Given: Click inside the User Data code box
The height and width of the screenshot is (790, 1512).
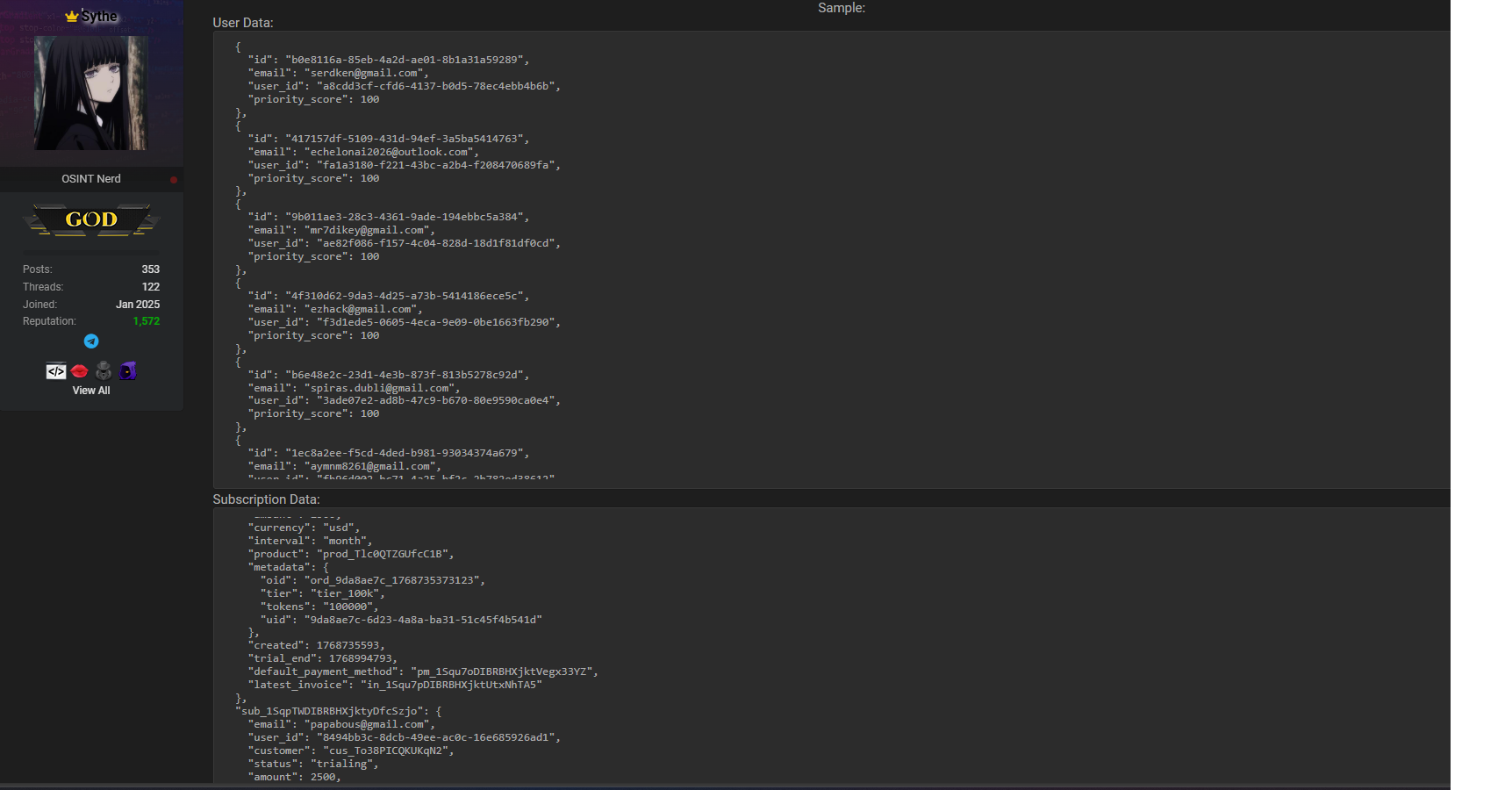Looking at the screenshot, I should coord(790,263).
